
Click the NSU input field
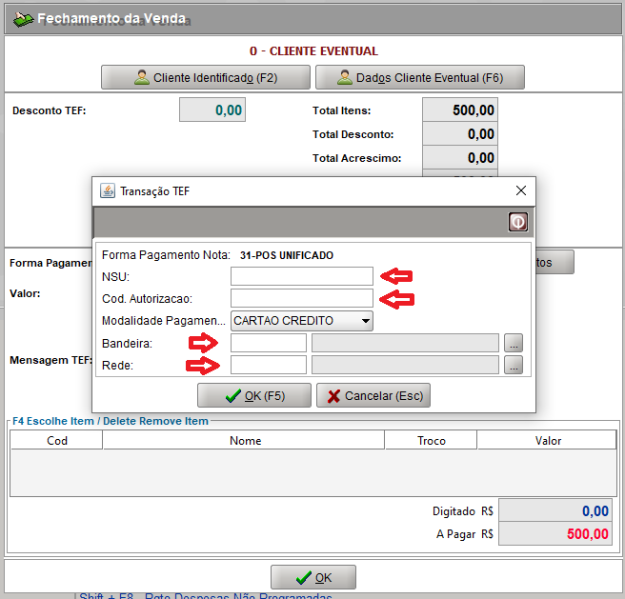click(301, 276)
